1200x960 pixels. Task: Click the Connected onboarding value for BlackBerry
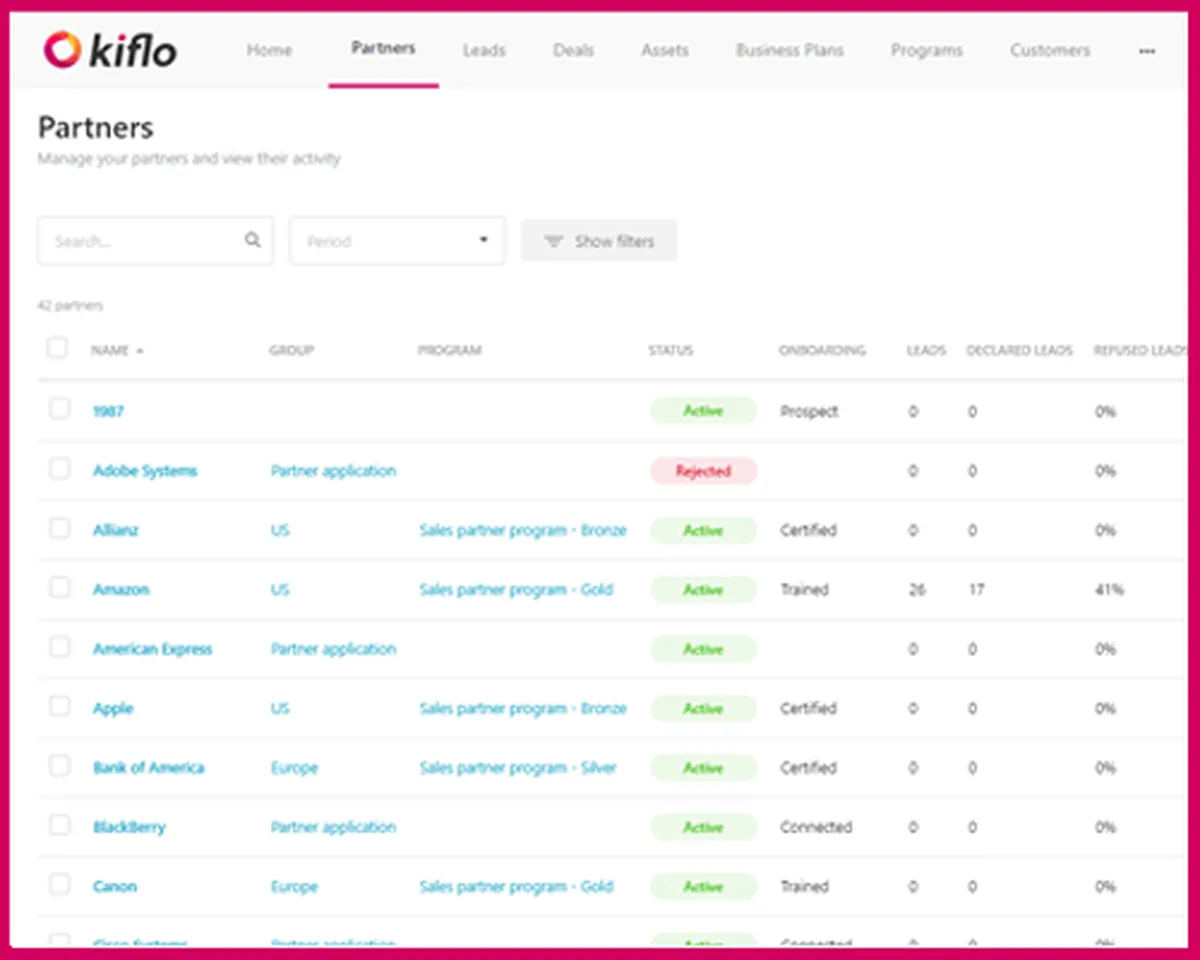[816, 827]
